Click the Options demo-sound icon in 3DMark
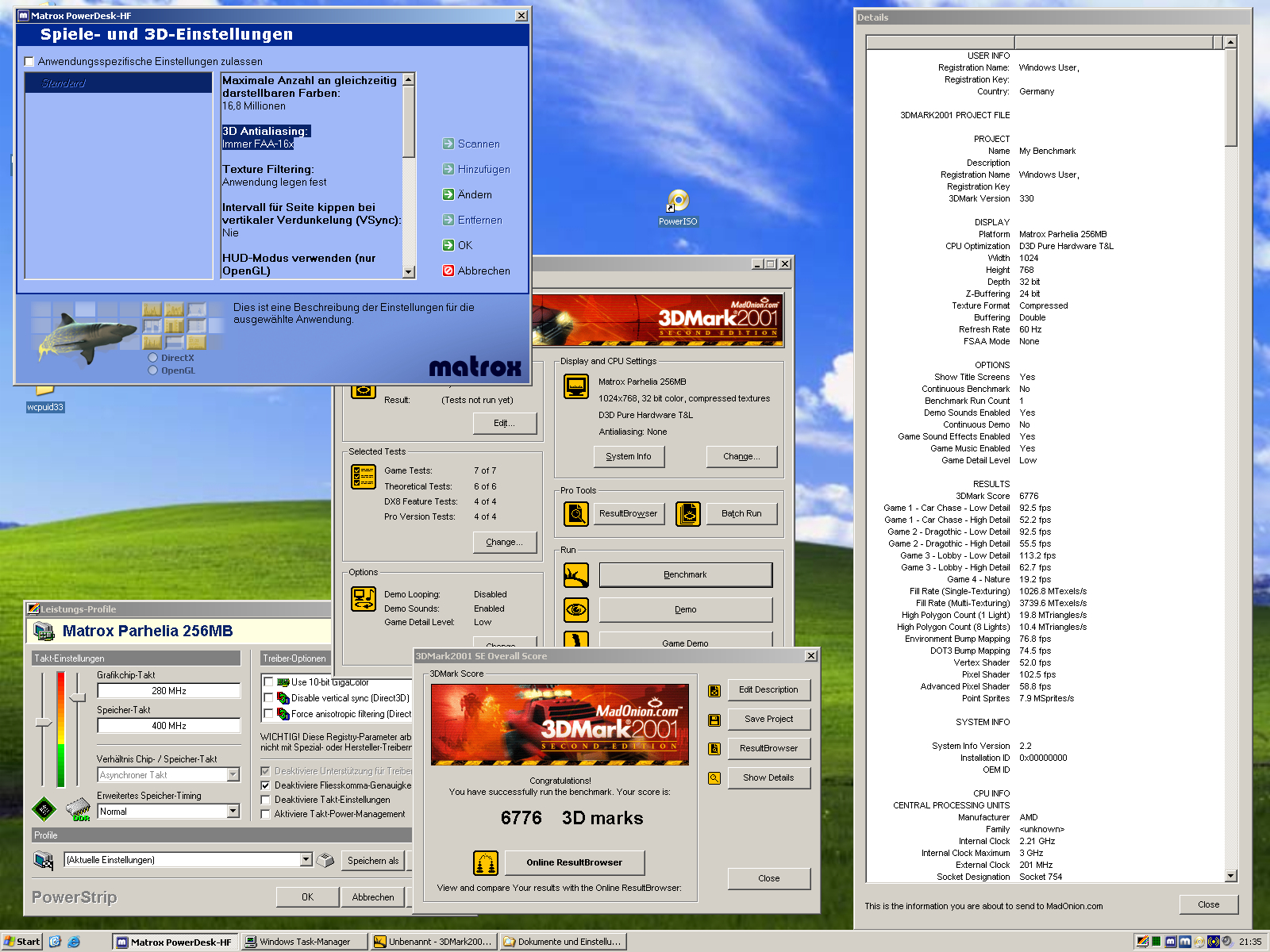This screenshot has width=1270, height=952. [364, 599]
